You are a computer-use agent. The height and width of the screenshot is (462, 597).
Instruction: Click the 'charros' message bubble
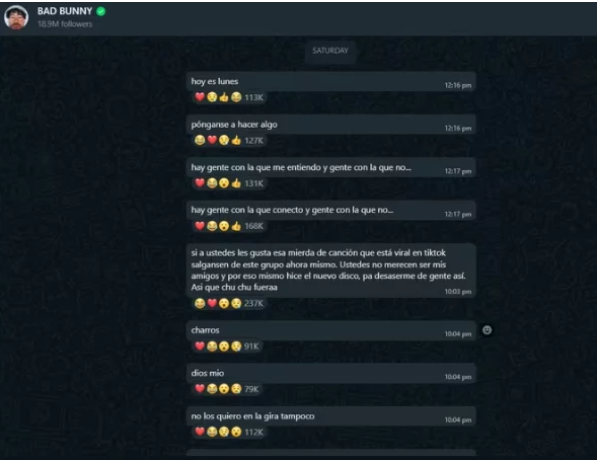pos(331,331)
